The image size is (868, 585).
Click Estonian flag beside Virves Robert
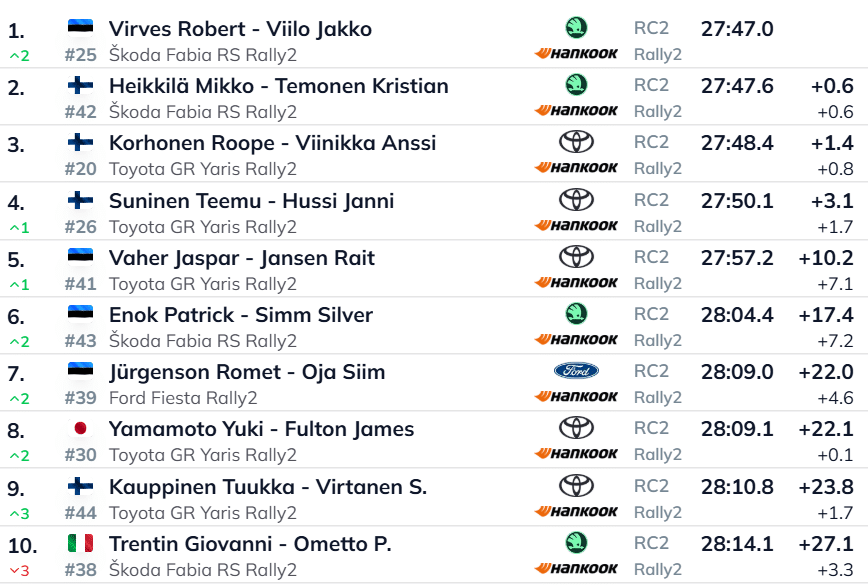click(x=80, y=28)
